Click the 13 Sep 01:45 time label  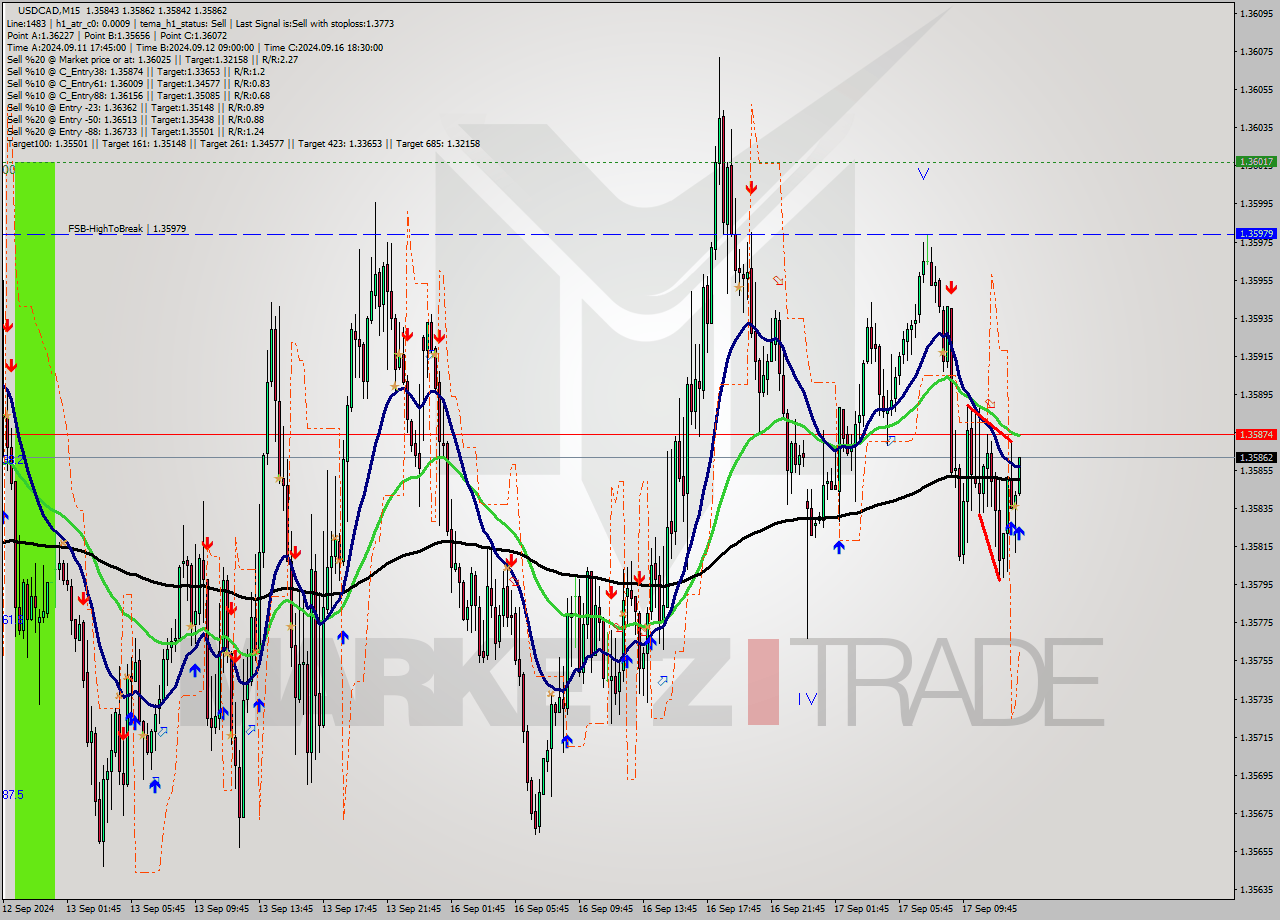93,909
